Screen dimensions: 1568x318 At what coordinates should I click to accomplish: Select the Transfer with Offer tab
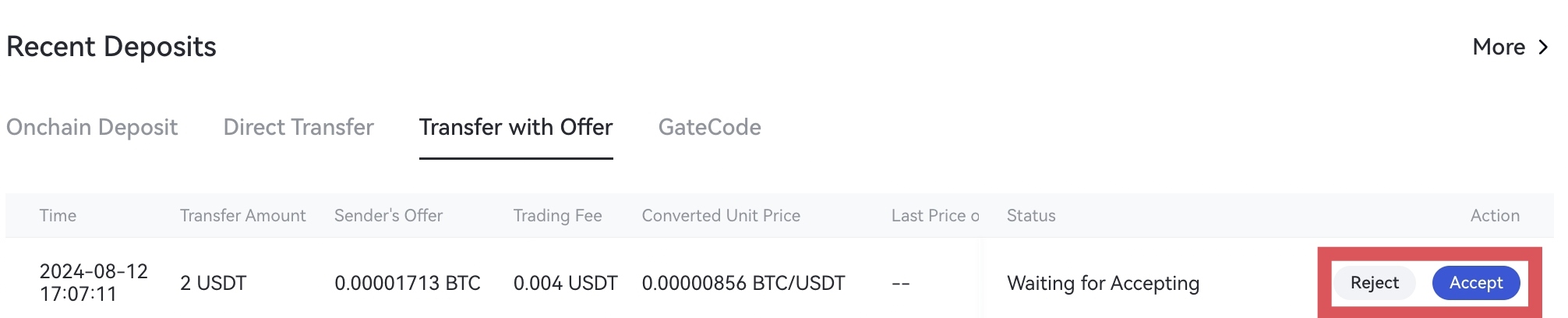(x=516, y=127)
